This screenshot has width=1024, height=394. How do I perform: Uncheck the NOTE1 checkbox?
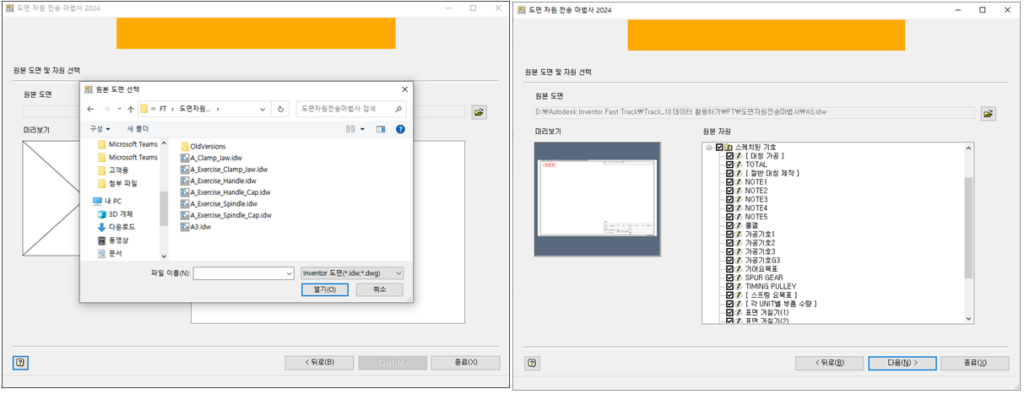click(729, 182)
